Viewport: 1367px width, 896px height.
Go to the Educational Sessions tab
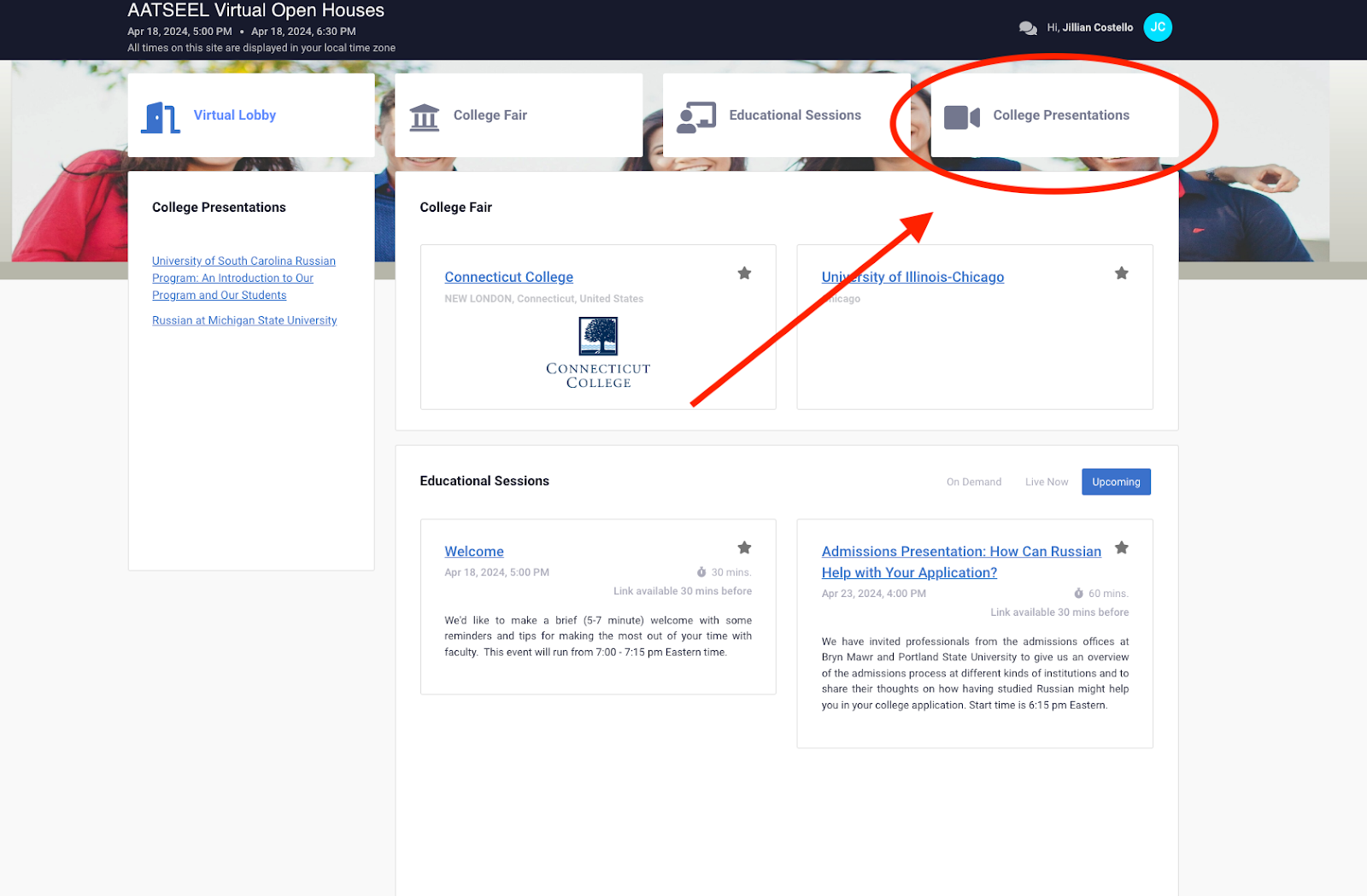(787, 115)
